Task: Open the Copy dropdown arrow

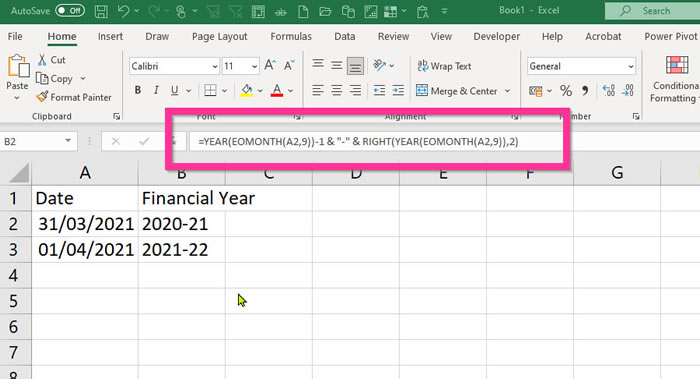Action: 83,79
